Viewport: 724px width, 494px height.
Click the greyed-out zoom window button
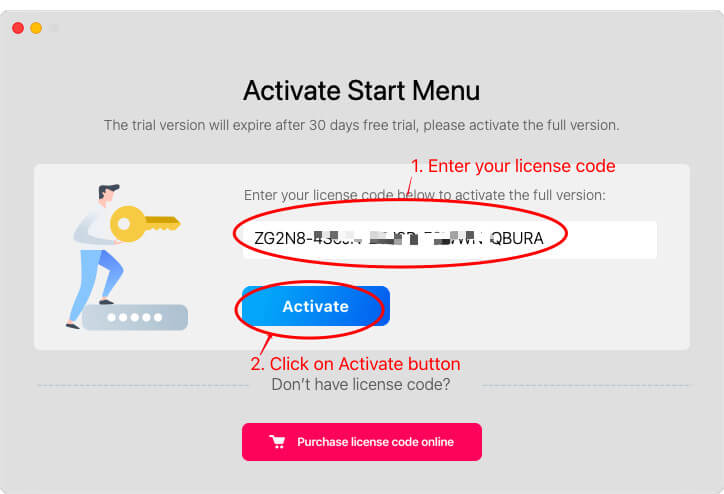[x=54, y=28]
